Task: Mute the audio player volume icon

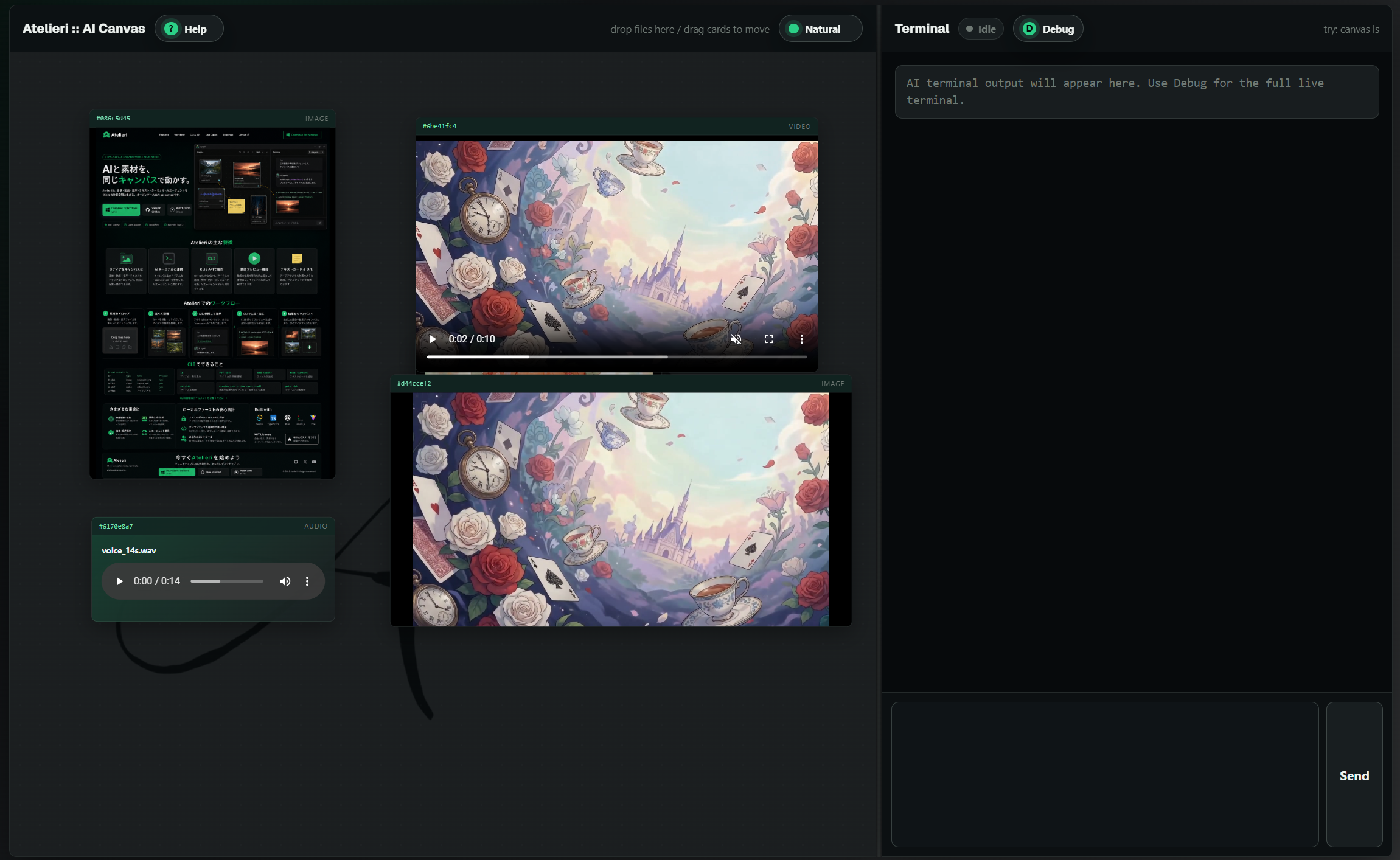Action: (x=285, y=581)
